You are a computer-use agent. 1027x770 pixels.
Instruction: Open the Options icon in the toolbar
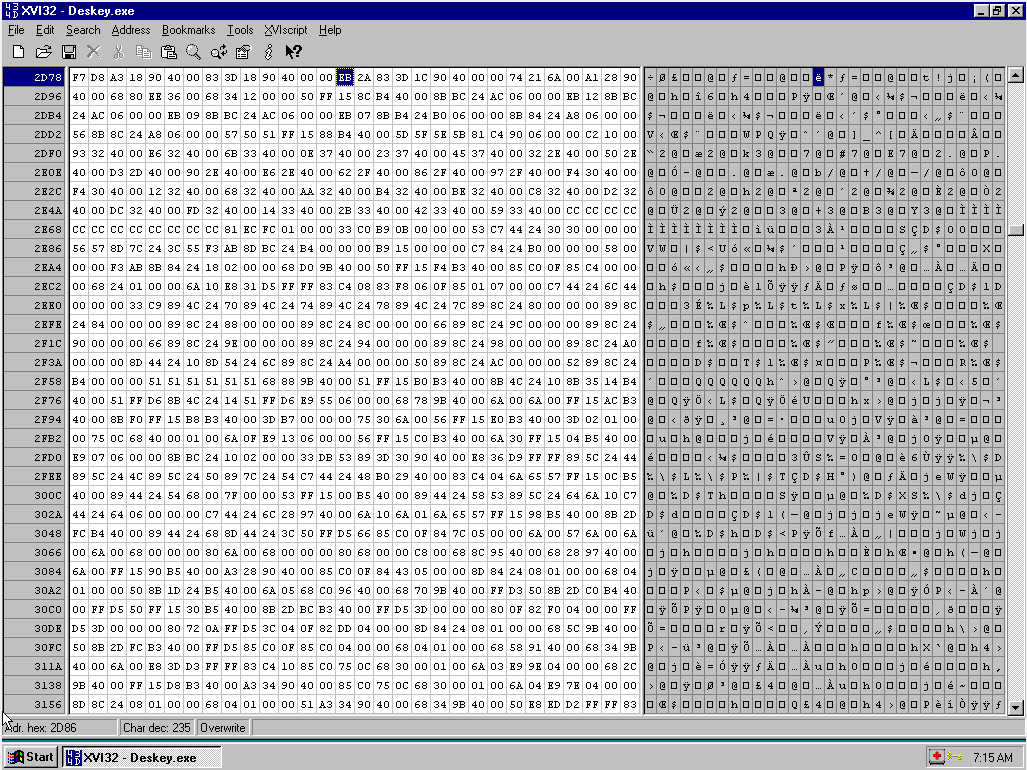pyautogui.click(x=243, y=51)
